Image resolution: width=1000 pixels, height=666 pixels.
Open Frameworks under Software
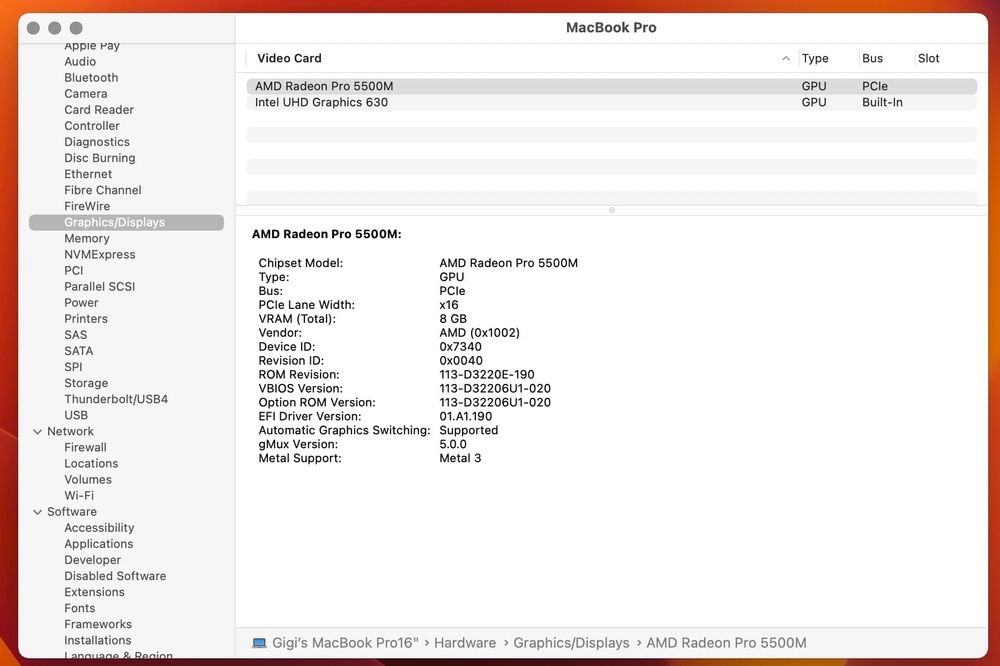[98, 625]
